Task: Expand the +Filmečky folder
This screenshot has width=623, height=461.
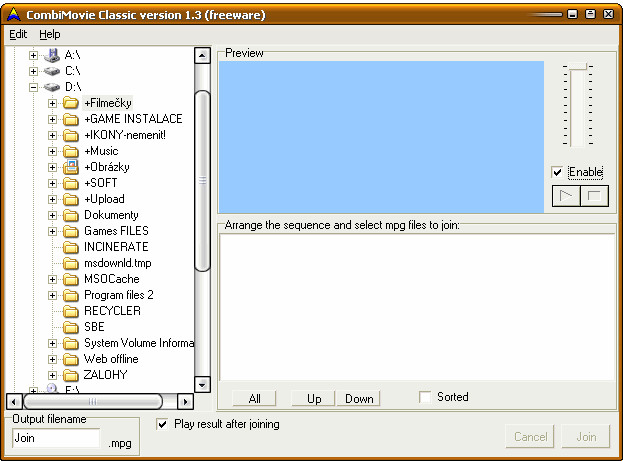Action: pos(52,103)
